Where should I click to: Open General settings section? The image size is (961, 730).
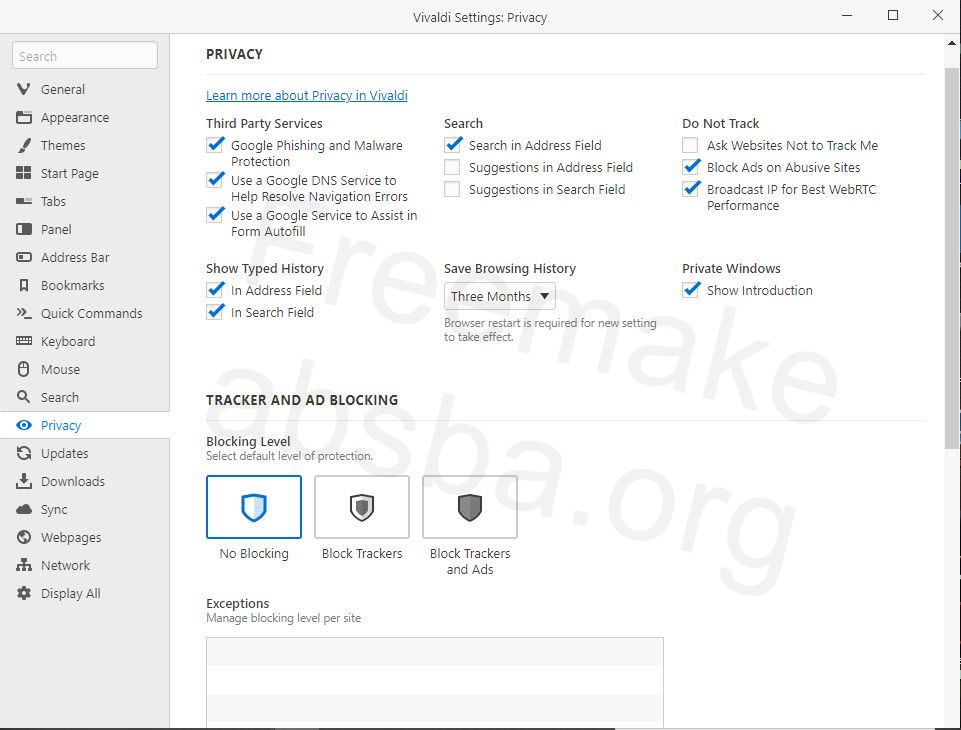63,89
